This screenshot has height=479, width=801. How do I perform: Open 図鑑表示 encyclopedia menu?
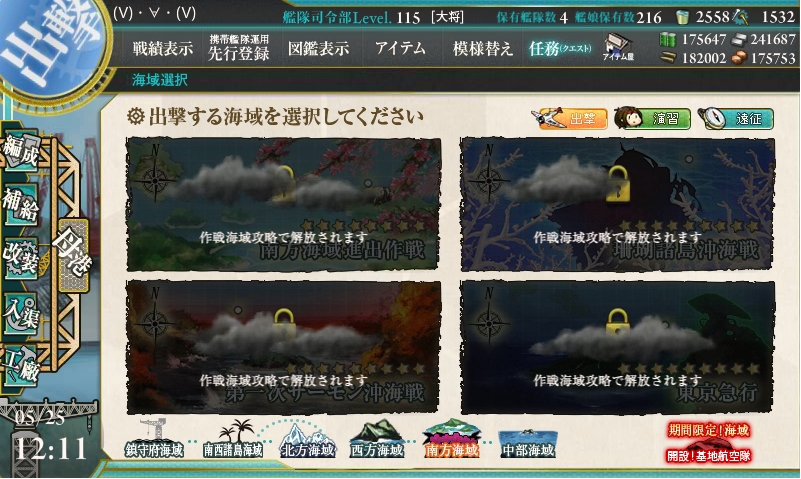pos(318,49)
